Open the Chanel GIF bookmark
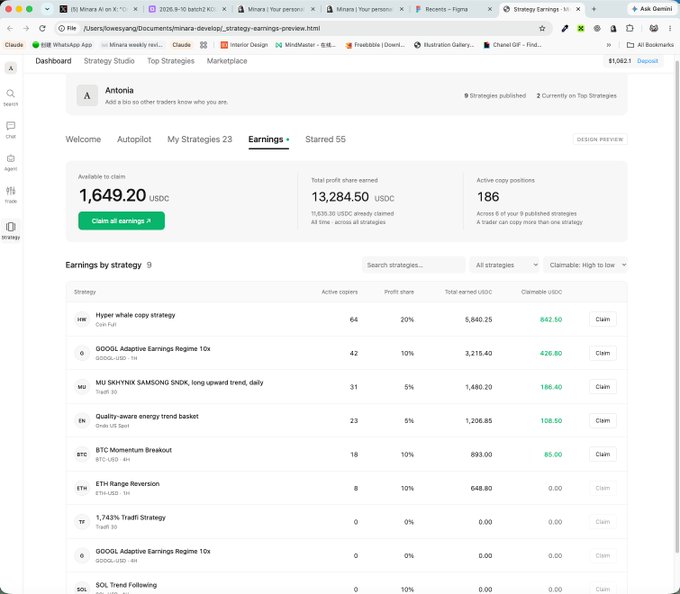This screenshot has height=594, width=680. (x=513, y=45)
